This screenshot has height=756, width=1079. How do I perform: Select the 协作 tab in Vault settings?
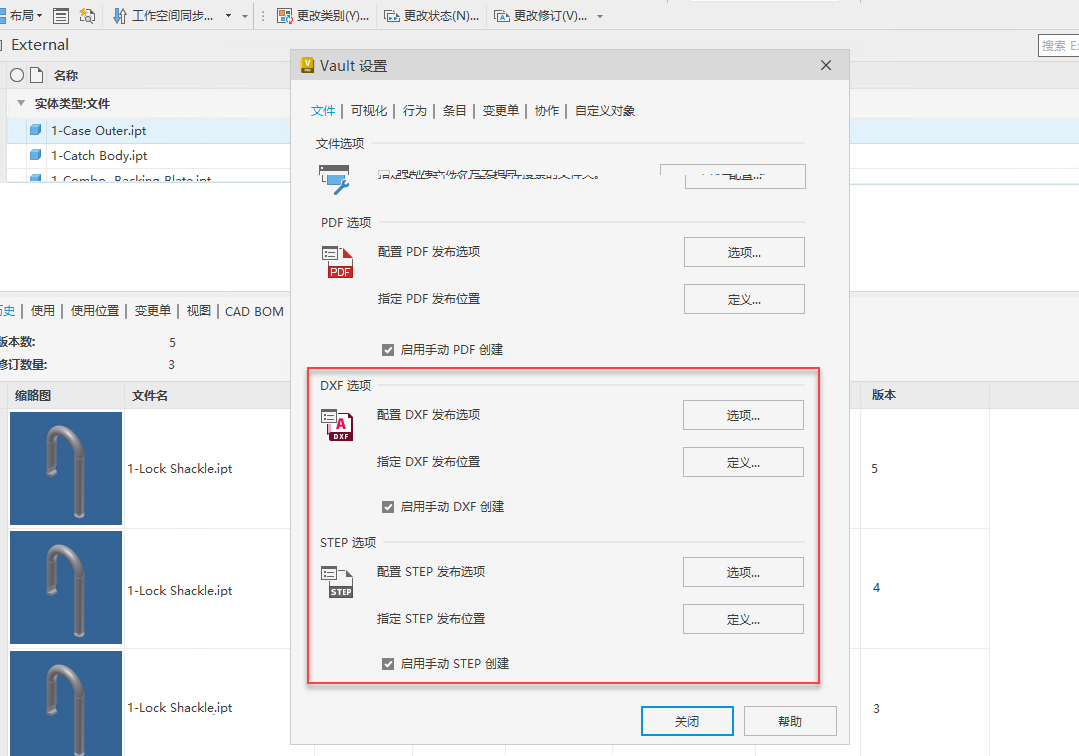point(547,111)
